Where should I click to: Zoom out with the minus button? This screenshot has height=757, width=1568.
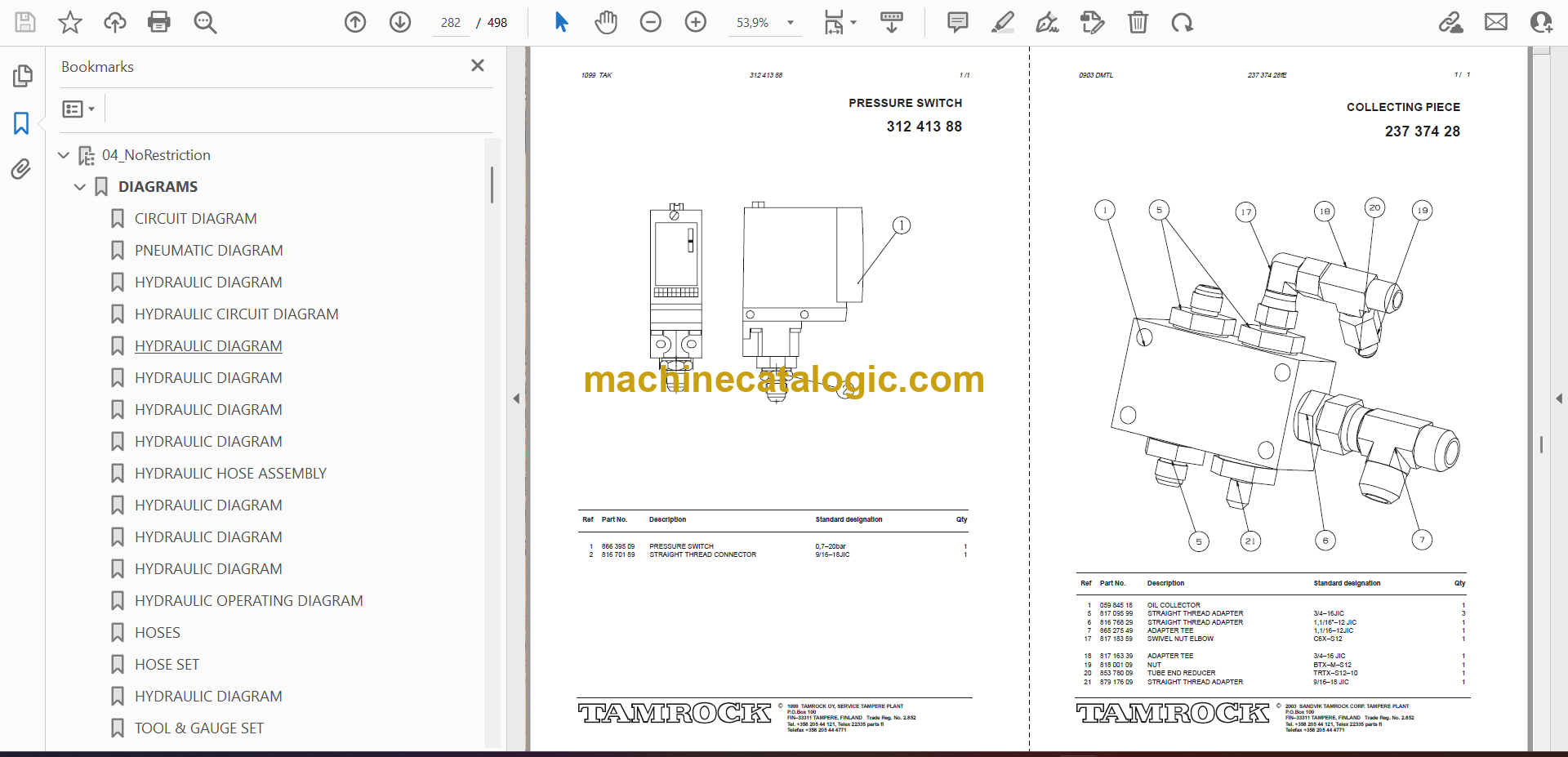(x=651, y=22)
